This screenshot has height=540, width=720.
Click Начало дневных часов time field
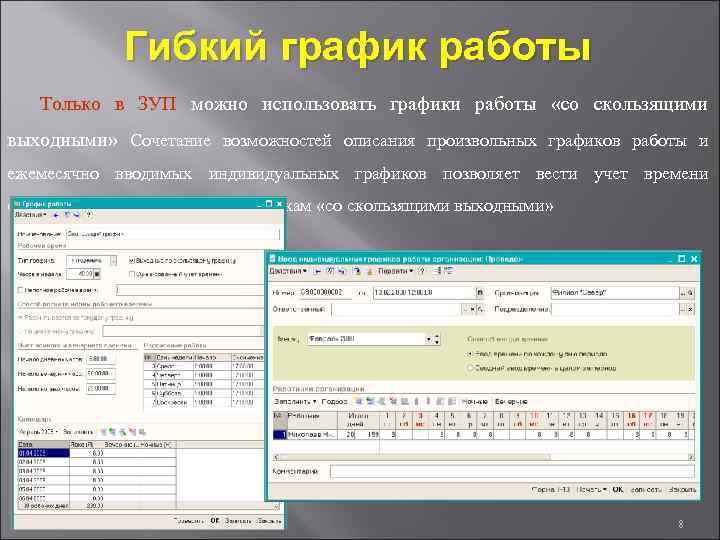[x=101, y=359]
